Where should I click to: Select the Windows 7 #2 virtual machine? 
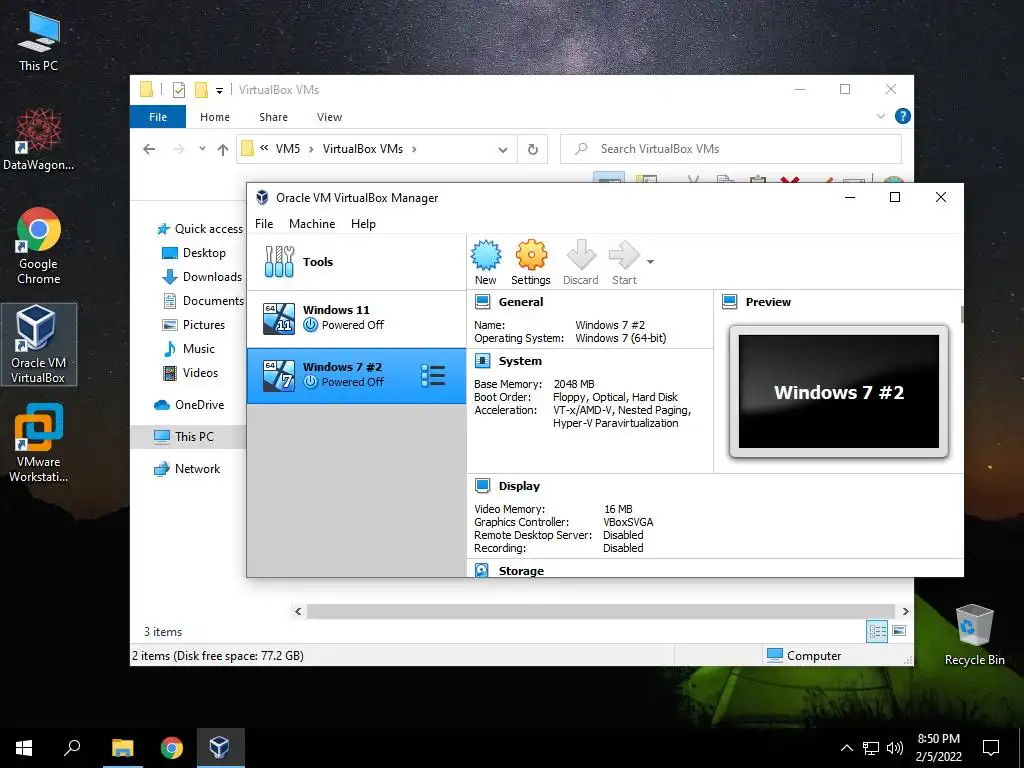click(357, 376)
